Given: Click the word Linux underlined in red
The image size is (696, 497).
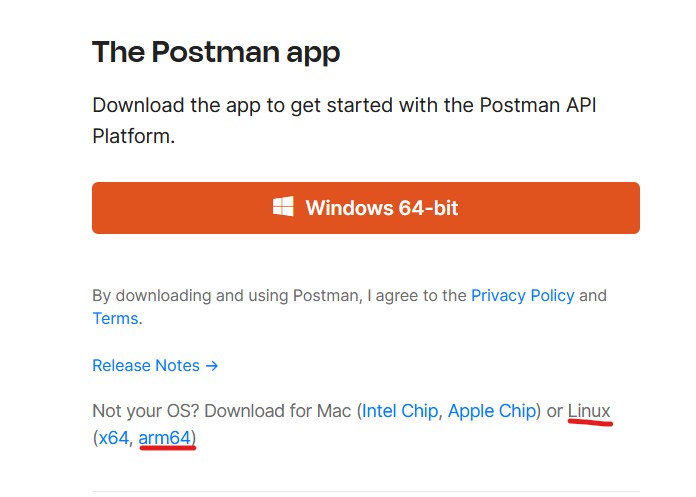Looking at the screenshot, I should coord(589,411).
